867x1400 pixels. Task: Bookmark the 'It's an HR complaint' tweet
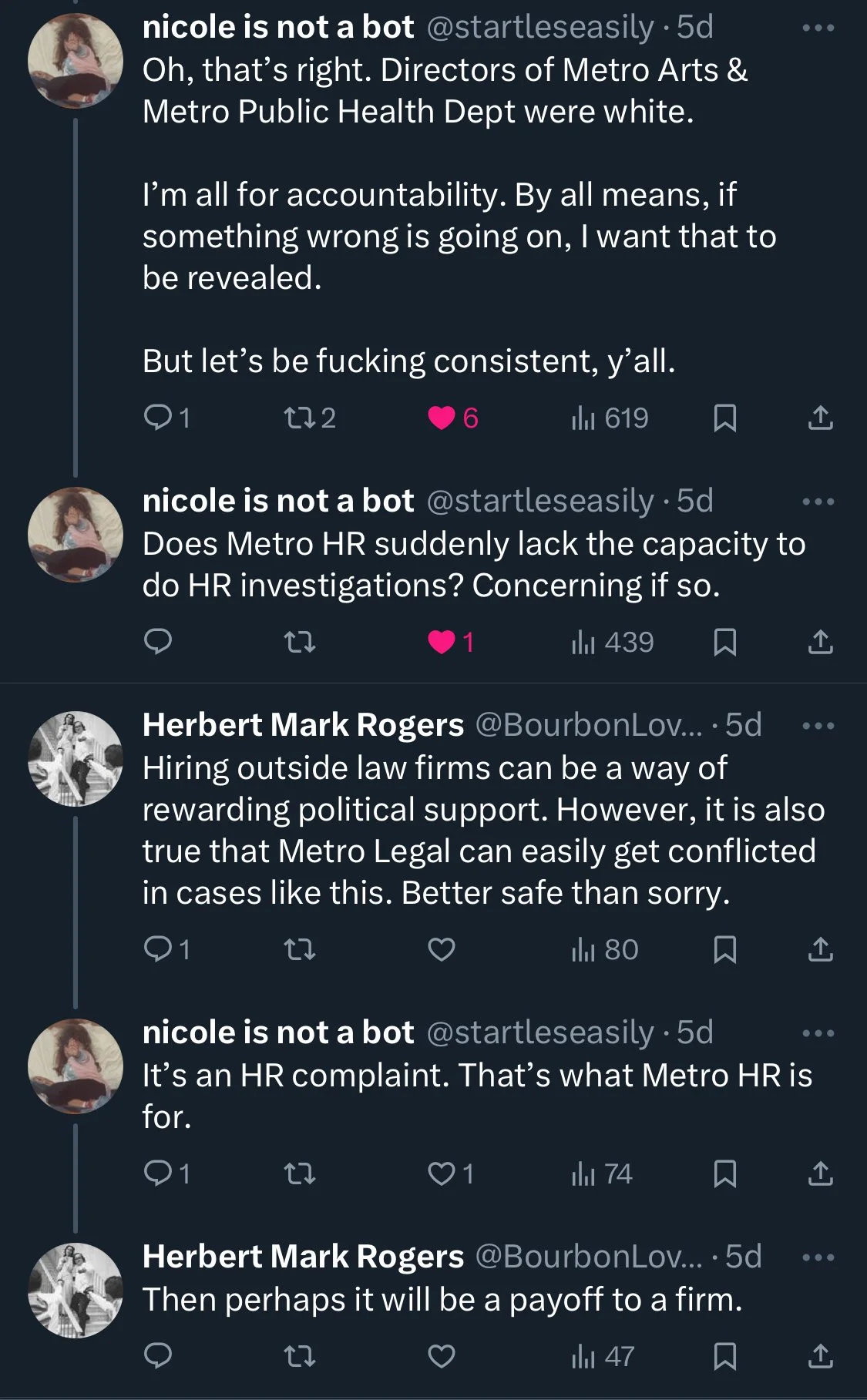click(x=724, y=1173)
